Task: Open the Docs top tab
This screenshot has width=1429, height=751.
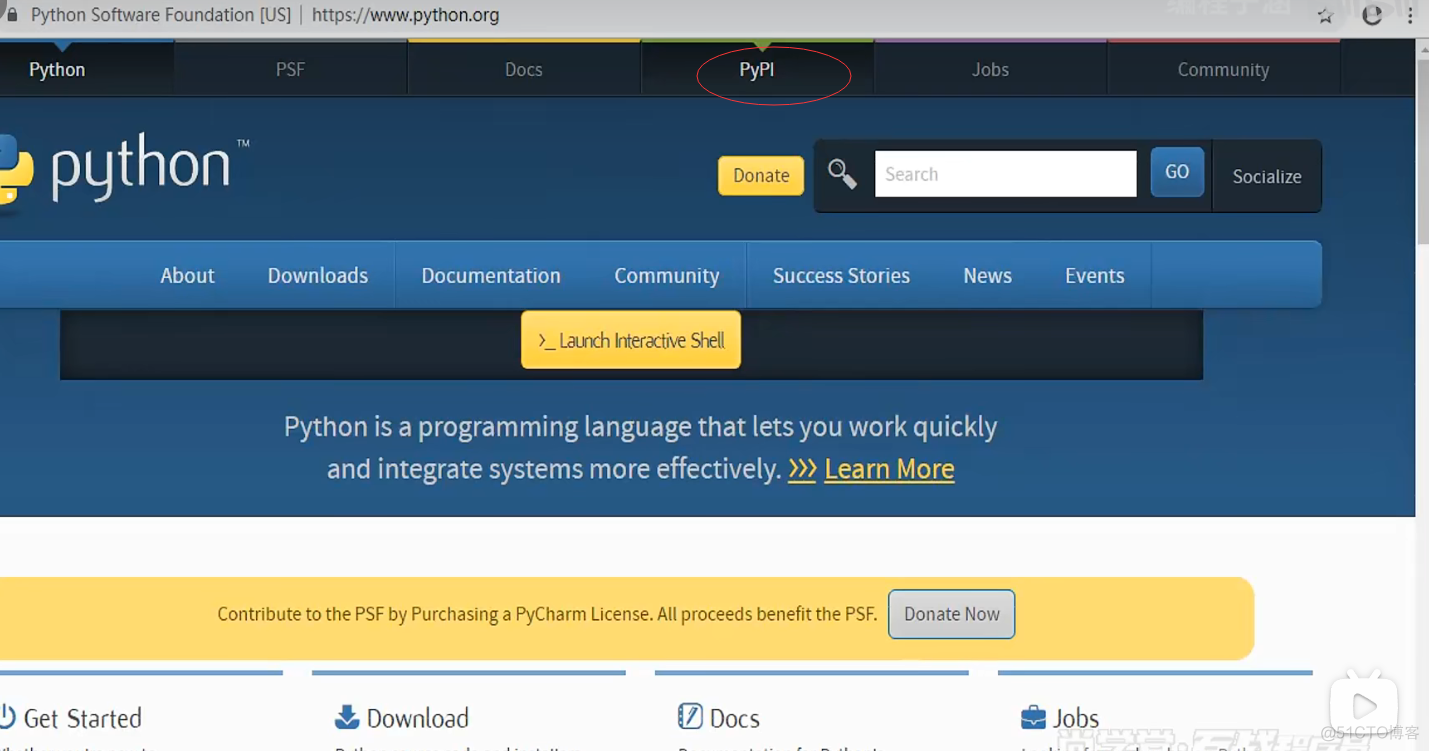Action: 524,70
